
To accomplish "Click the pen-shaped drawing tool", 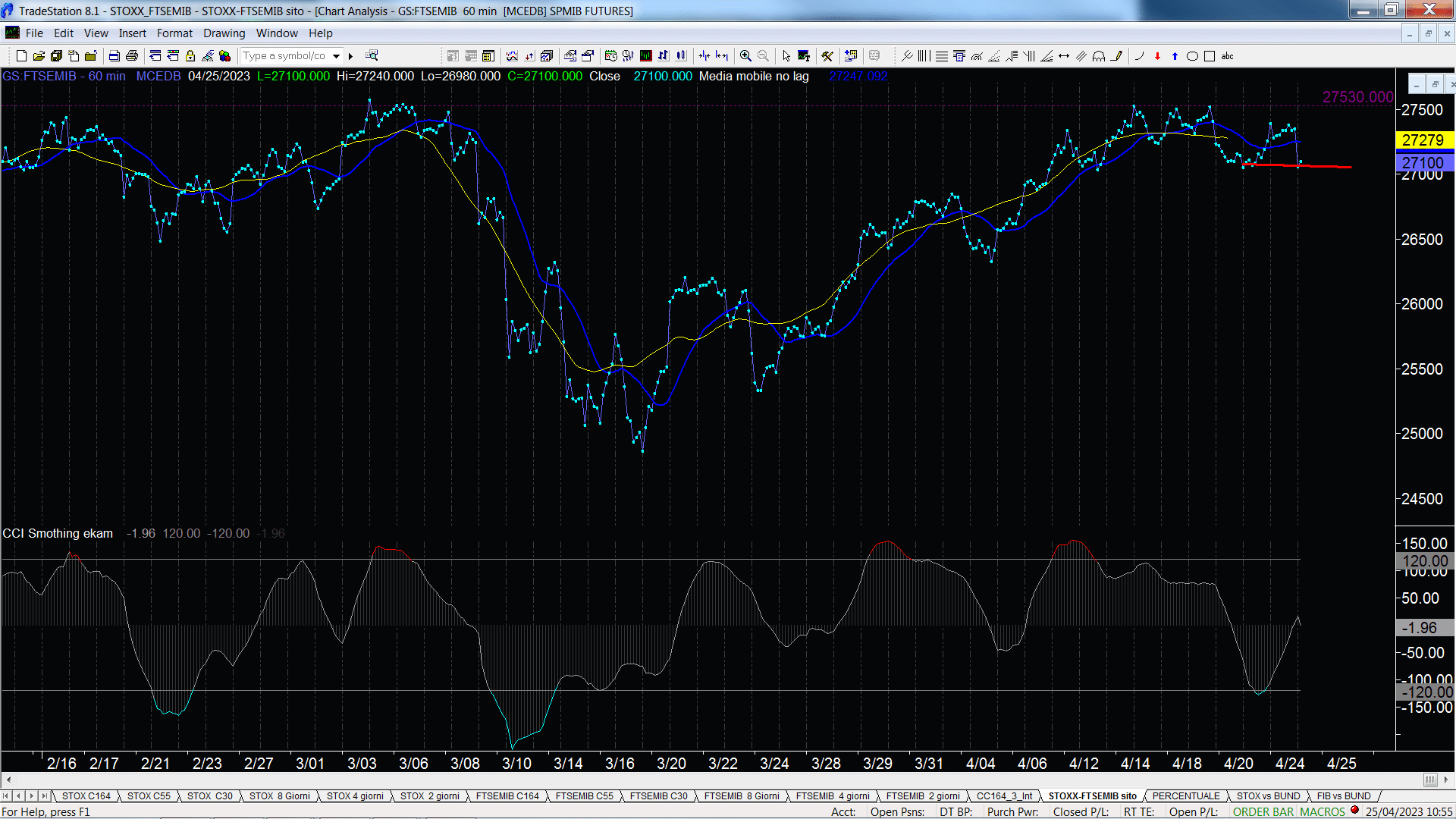I will [x=1116, y=55].
